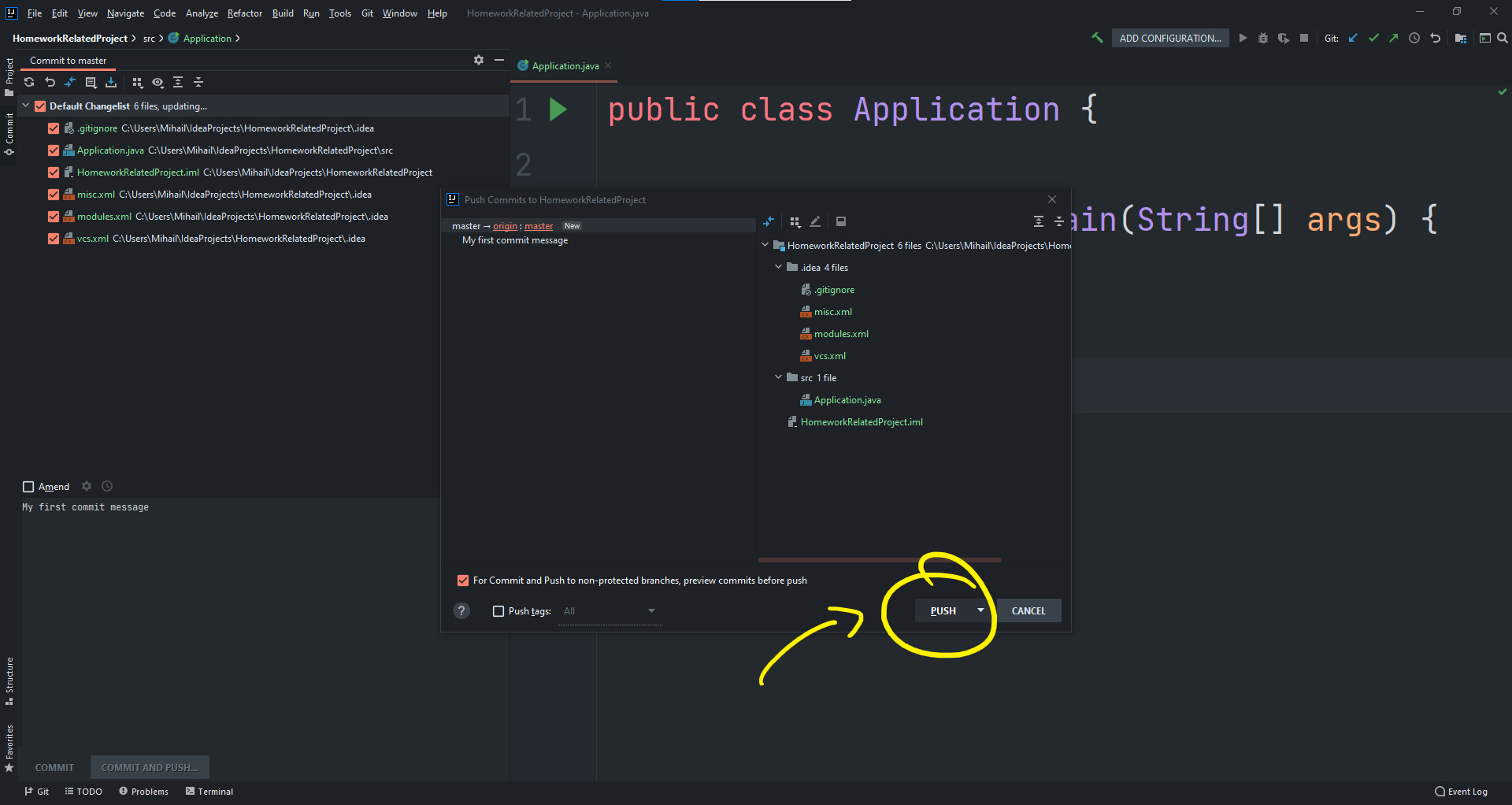Viewport: 1512px width, 805px height.
Task: Uncheck misc.xml in the changelist
Action: coord(54,195)
